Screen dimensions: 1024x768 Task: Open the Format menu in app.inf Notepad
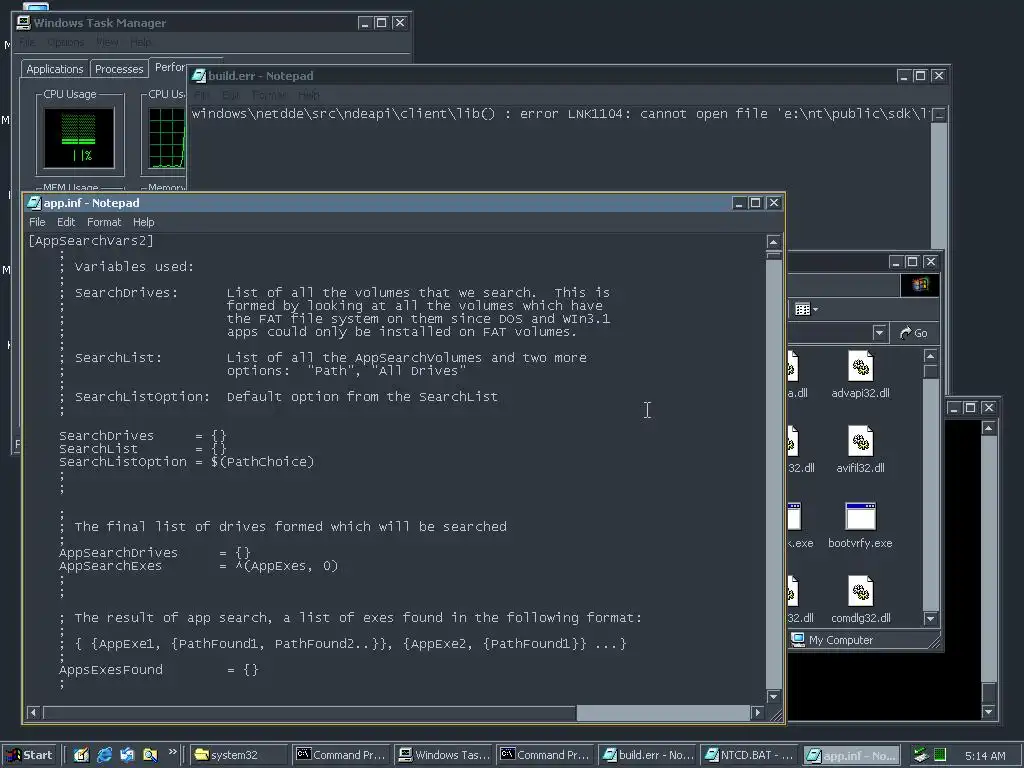pyautogui.click(x=104, y=222)
